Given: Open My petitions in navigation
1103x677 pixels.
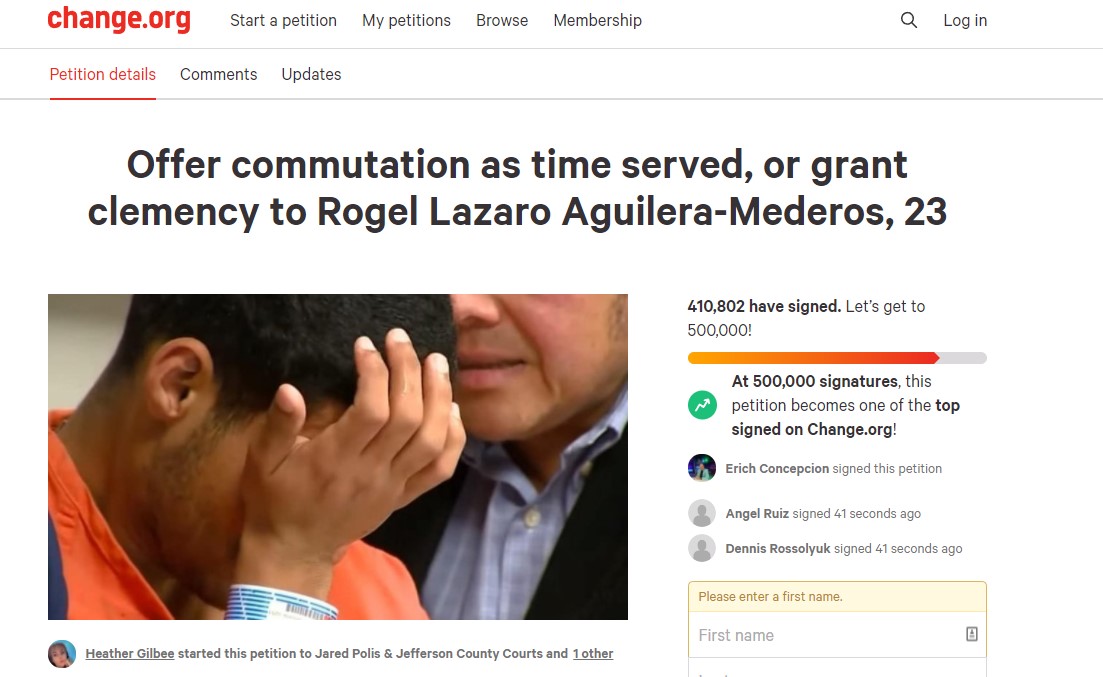Looking at the screenshot, I should [407, 20].
